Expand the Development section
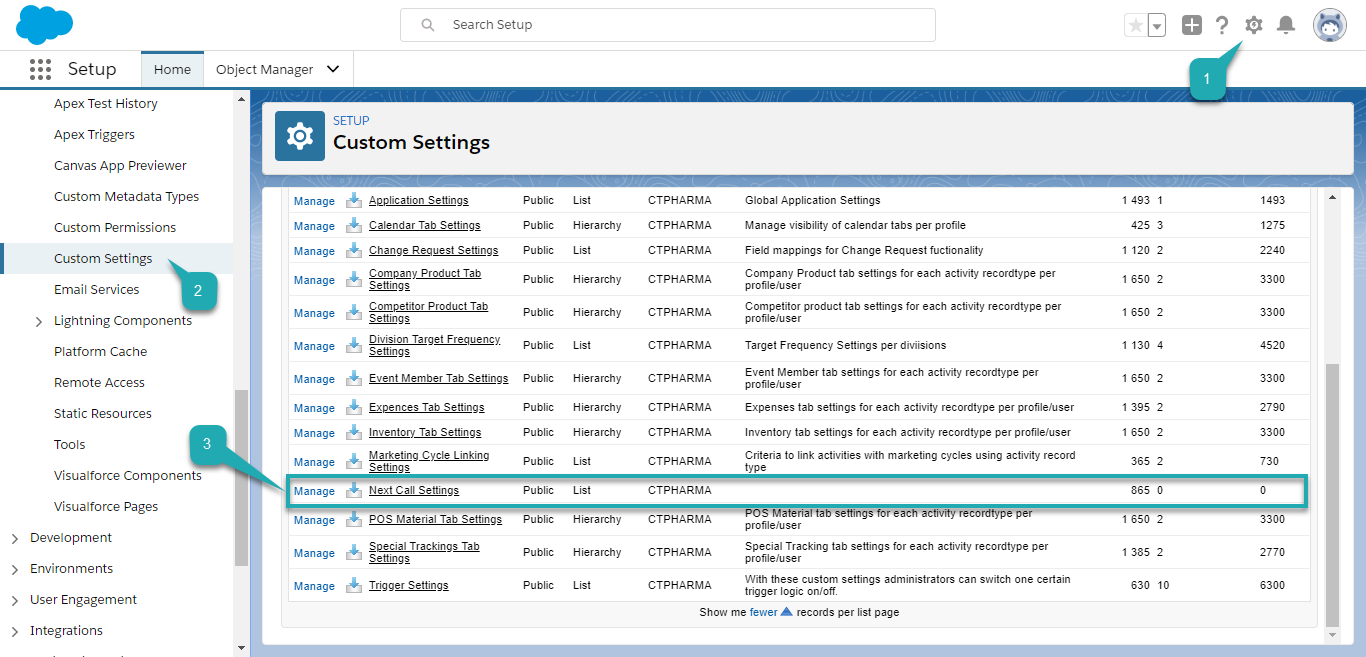Image resolution: width=1366 pixels, height=657 pixels. click(14, 538)
